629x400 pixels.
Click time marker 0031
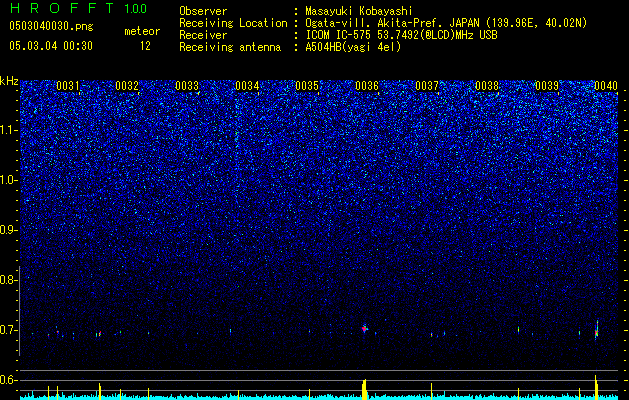[68, 86]
